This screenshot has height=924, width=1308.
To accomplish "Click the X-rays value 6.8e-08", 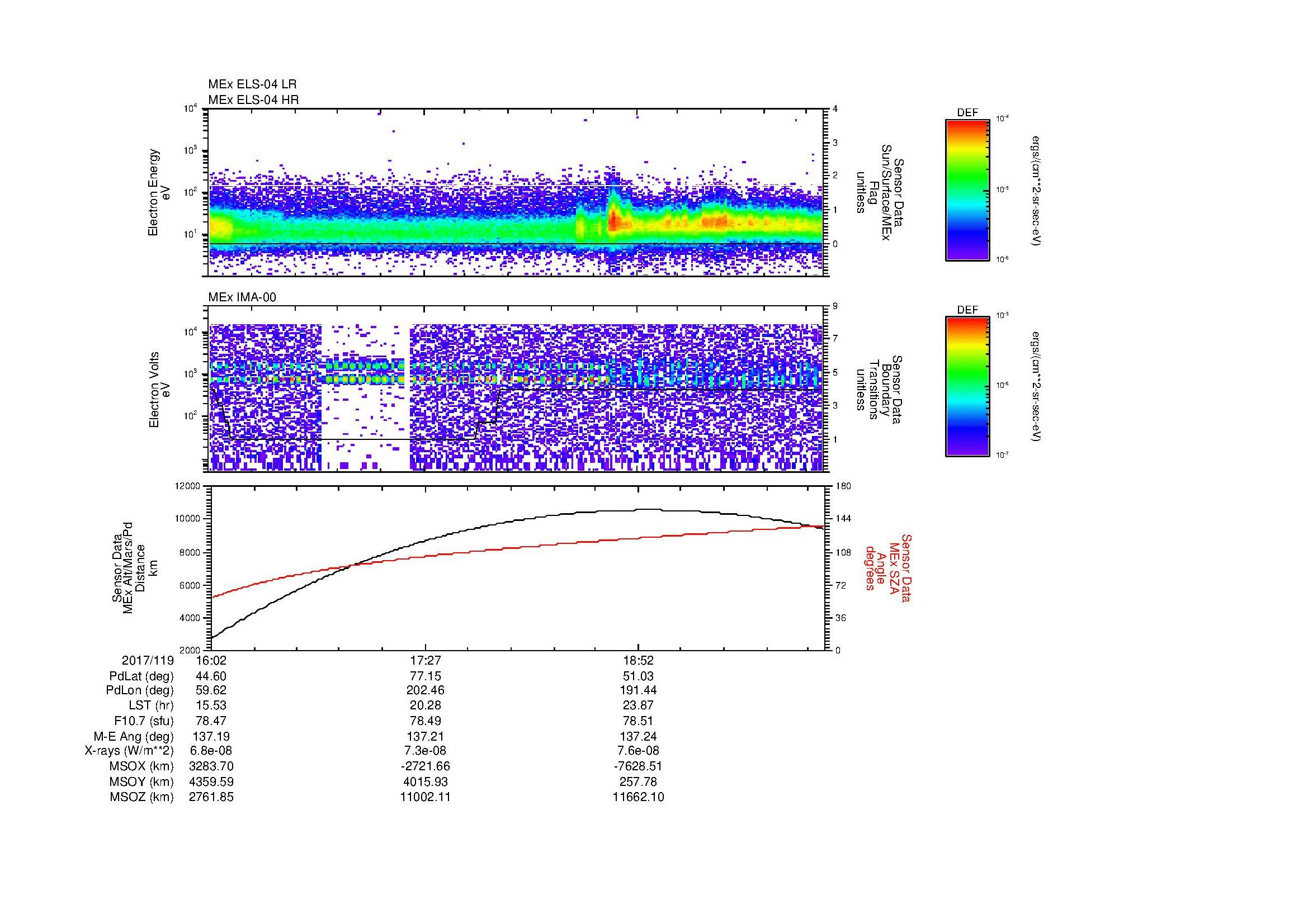I will (211, 751).
